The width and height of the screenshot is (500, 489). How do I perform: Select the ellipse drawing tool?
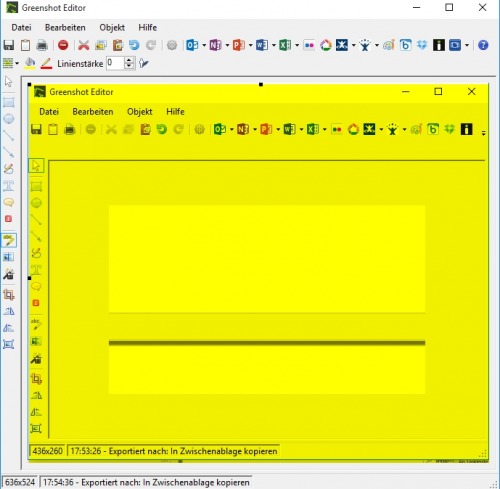click(9, 119)
